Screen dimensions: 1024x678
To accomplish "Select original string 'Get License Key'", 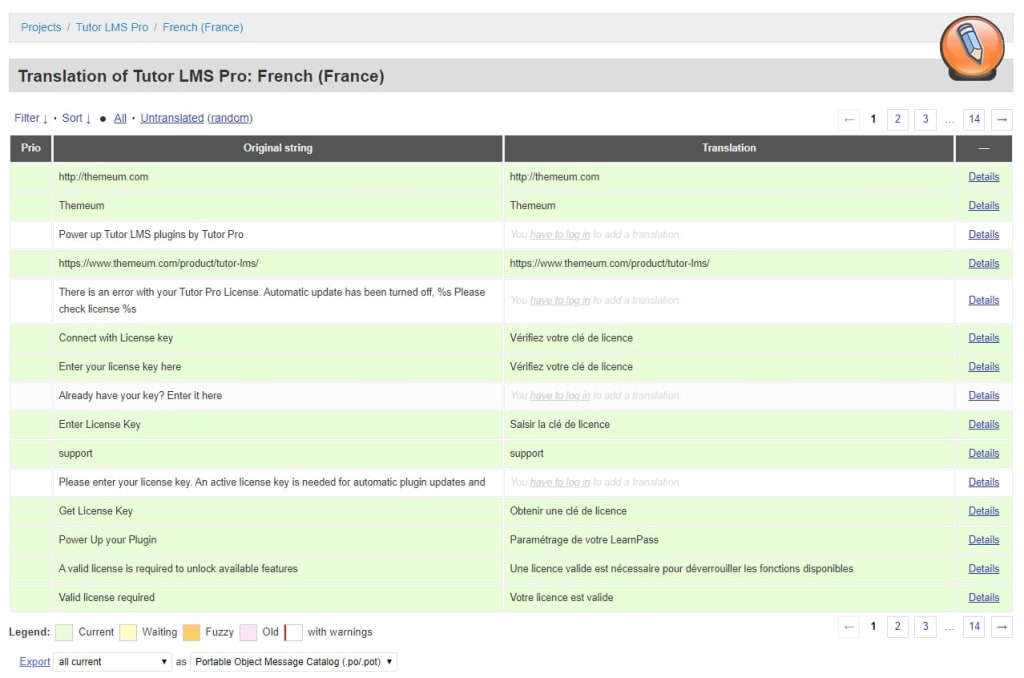I will click(x=95, y=511).
